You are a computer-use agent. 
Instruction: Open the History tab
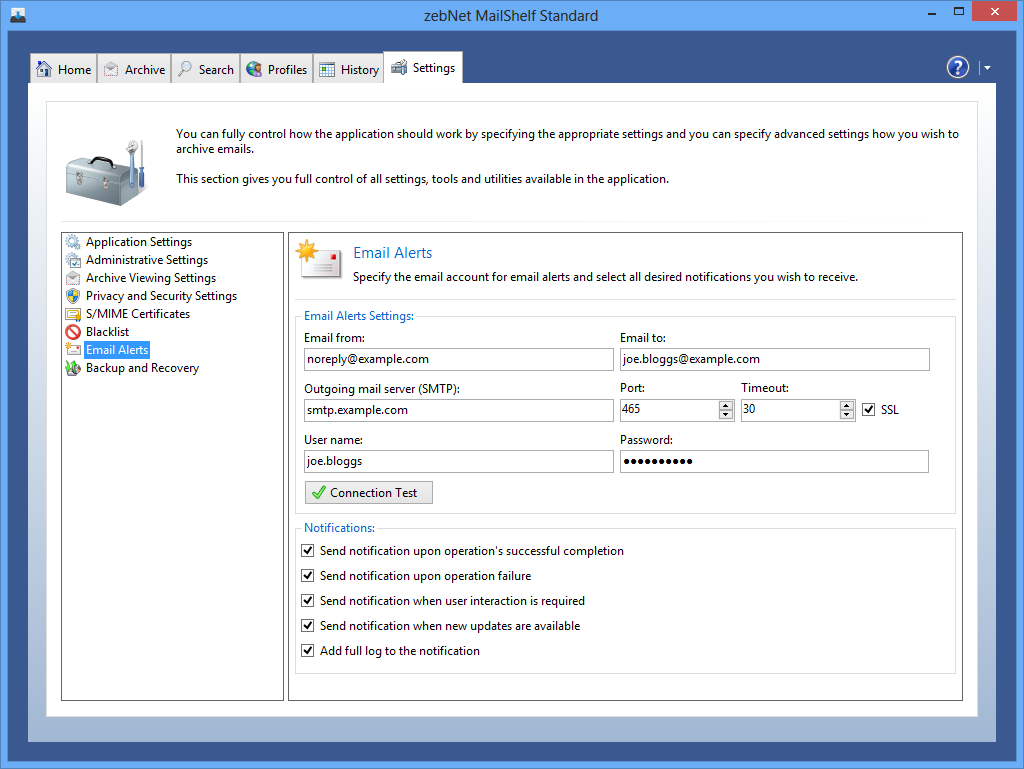pyautogui.click(x=349, y=69)
